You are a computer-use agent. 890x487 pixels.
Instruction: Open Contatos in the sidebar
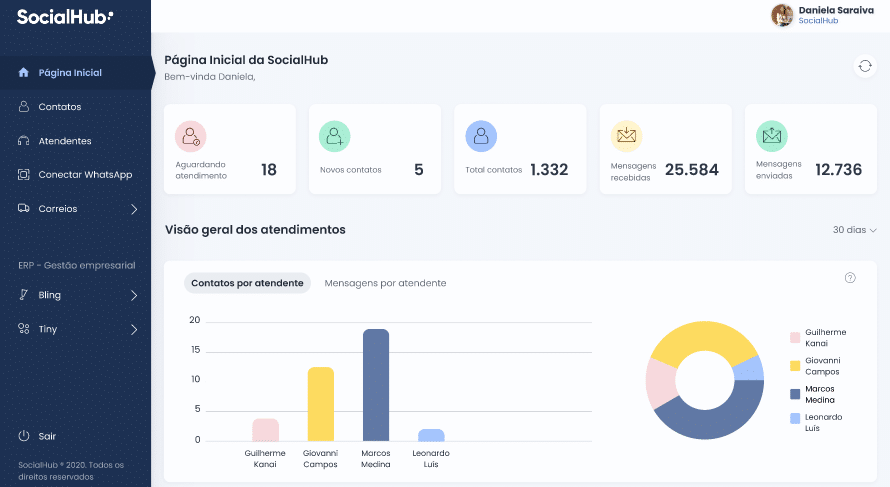(59, 107)
